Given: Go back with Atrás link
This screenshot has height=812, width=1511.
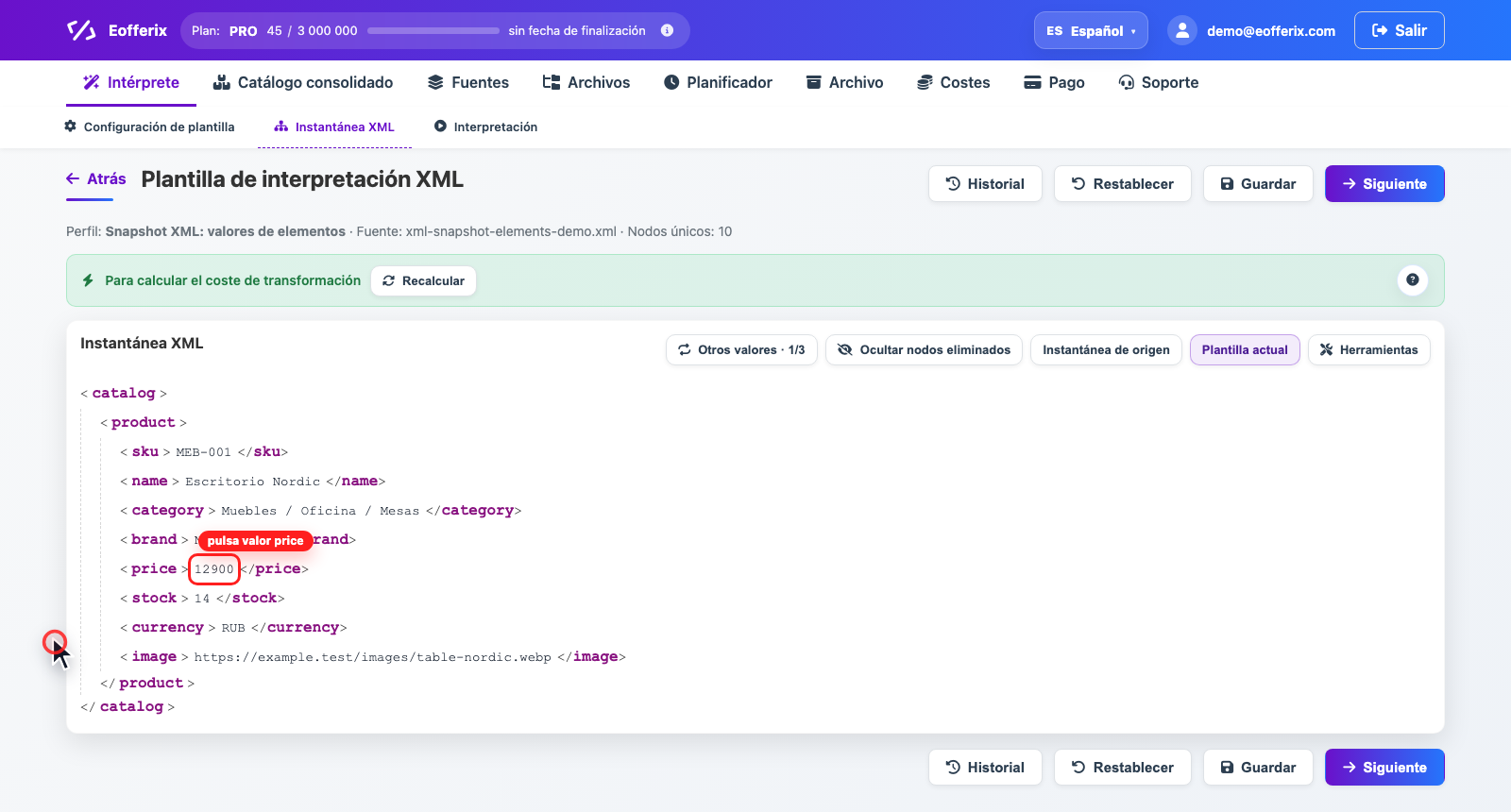Looking at the screenshot, I should [x=96, y=178].
